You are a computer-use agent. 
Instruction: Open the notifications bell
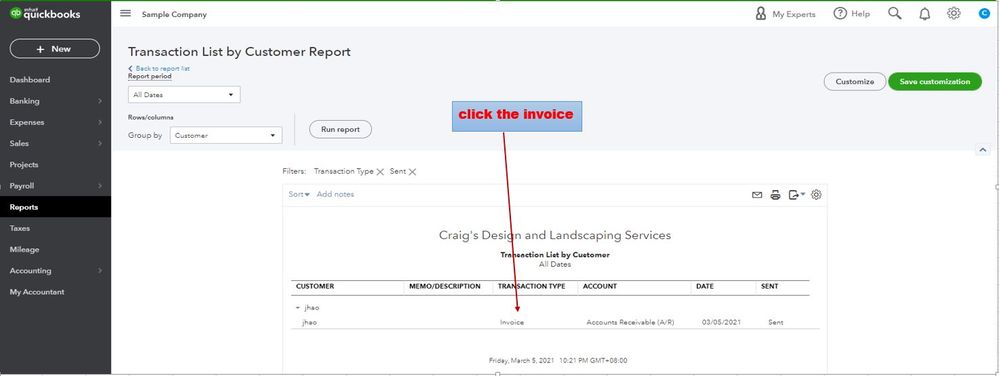point(924,14)
